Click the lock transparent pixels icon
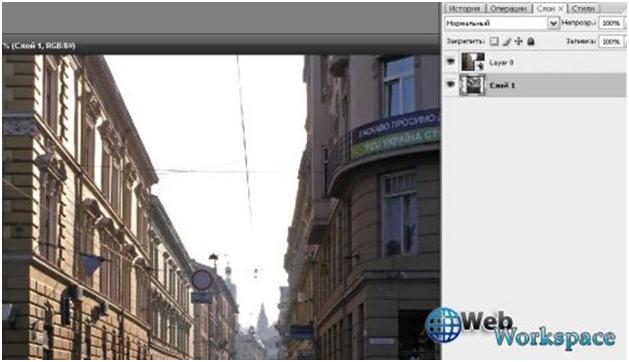629x362 pixels. coord(494,41)
